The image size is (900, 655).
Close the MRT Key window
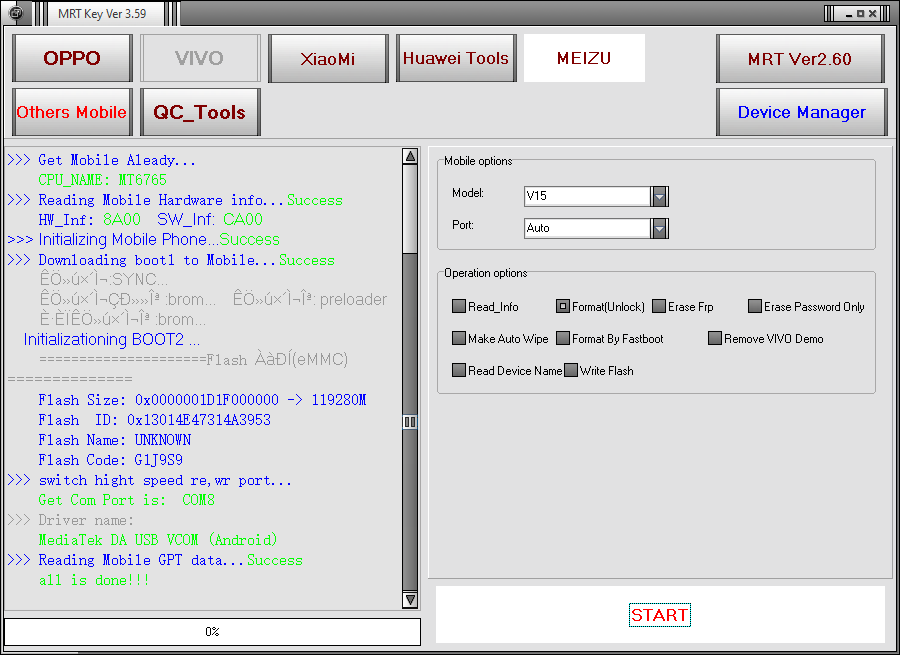(872, 14)
